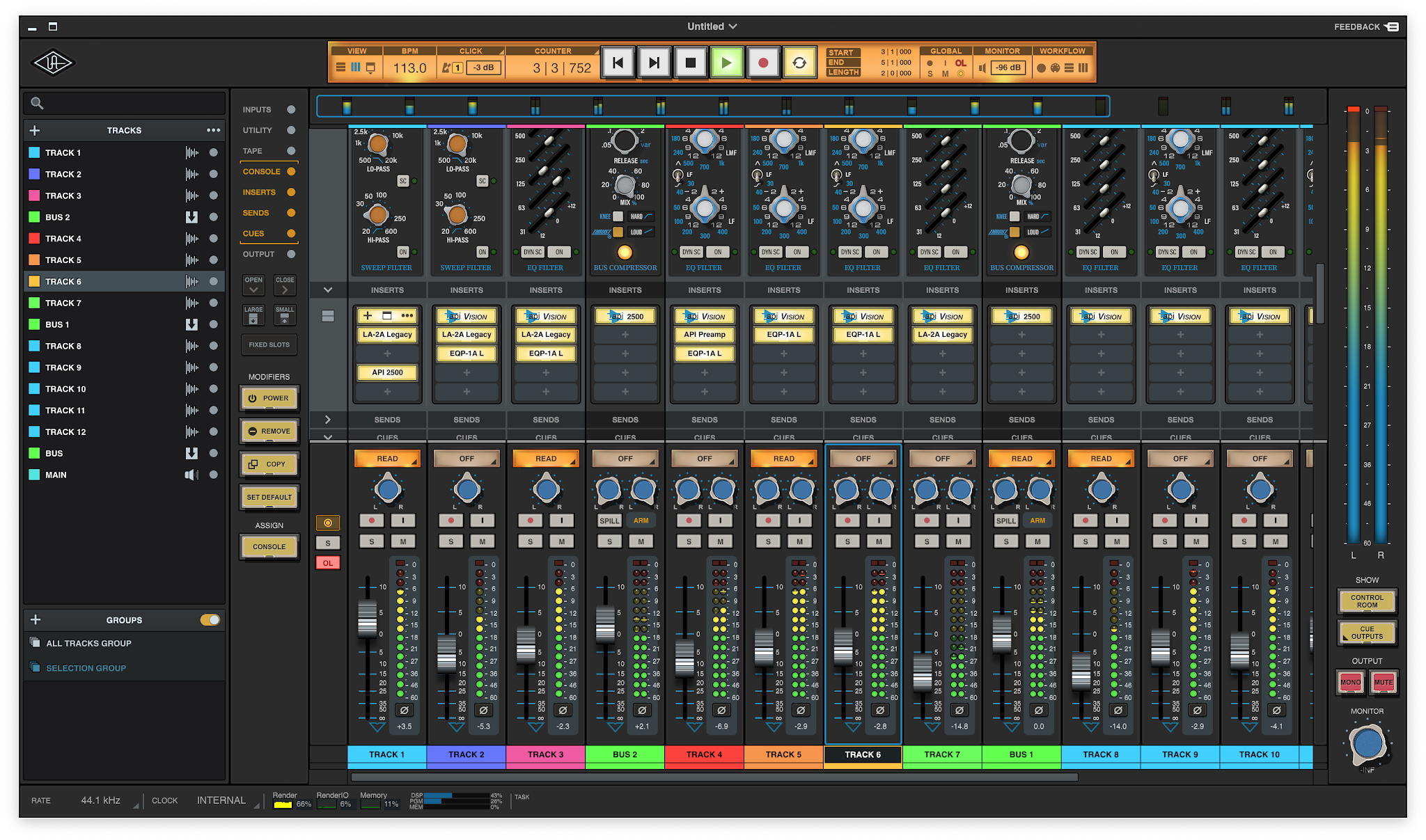The width and height of the screenshot is (1426, 840).
Task: Click the COPY modifier button
Action: pyautogui.click(x=269, y=464)
